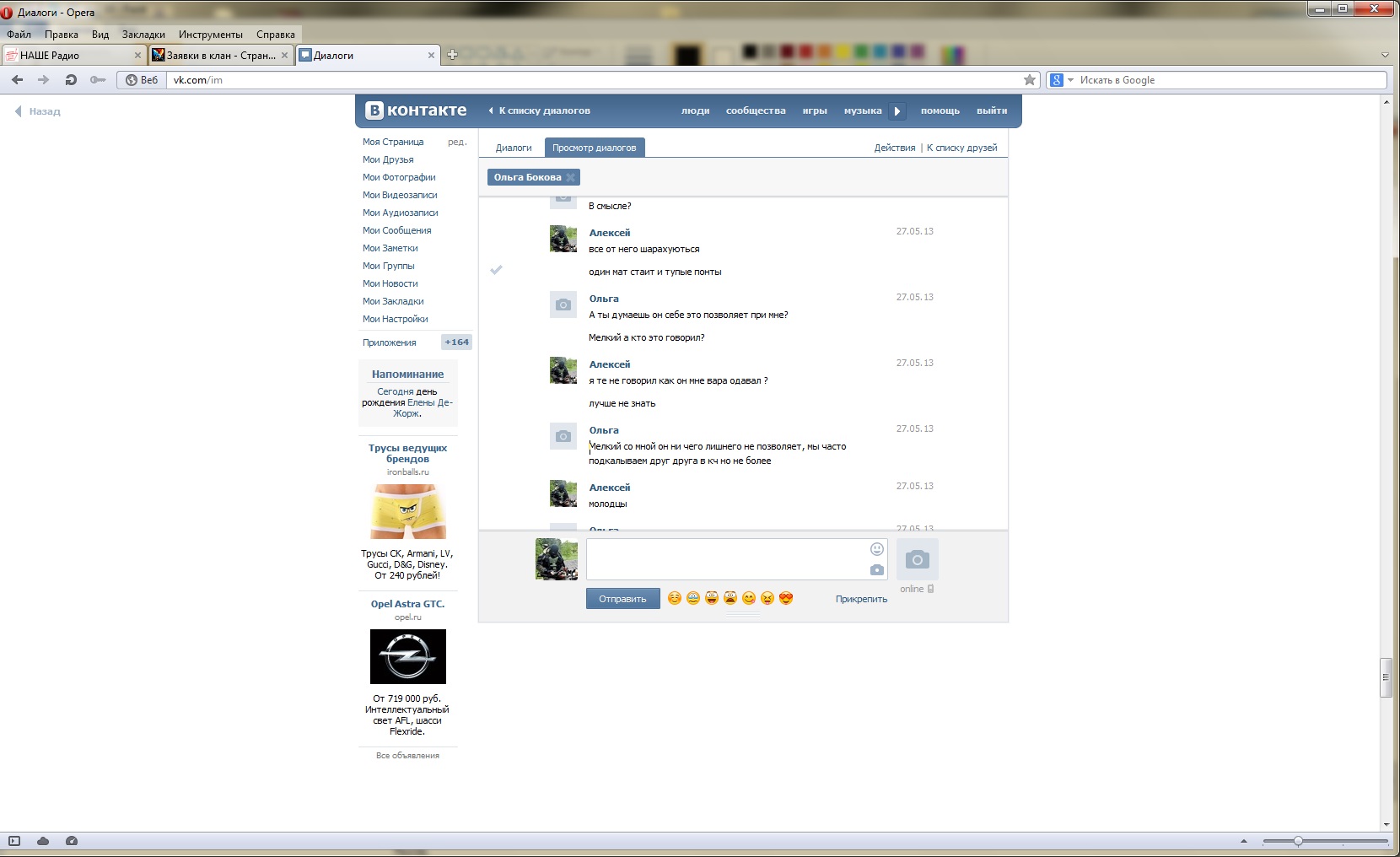Image resolution: width=1400 pixels, height=857 pixels.
Task: Open the Трусы ведущих брендов ad image
Action: point(408,511)
